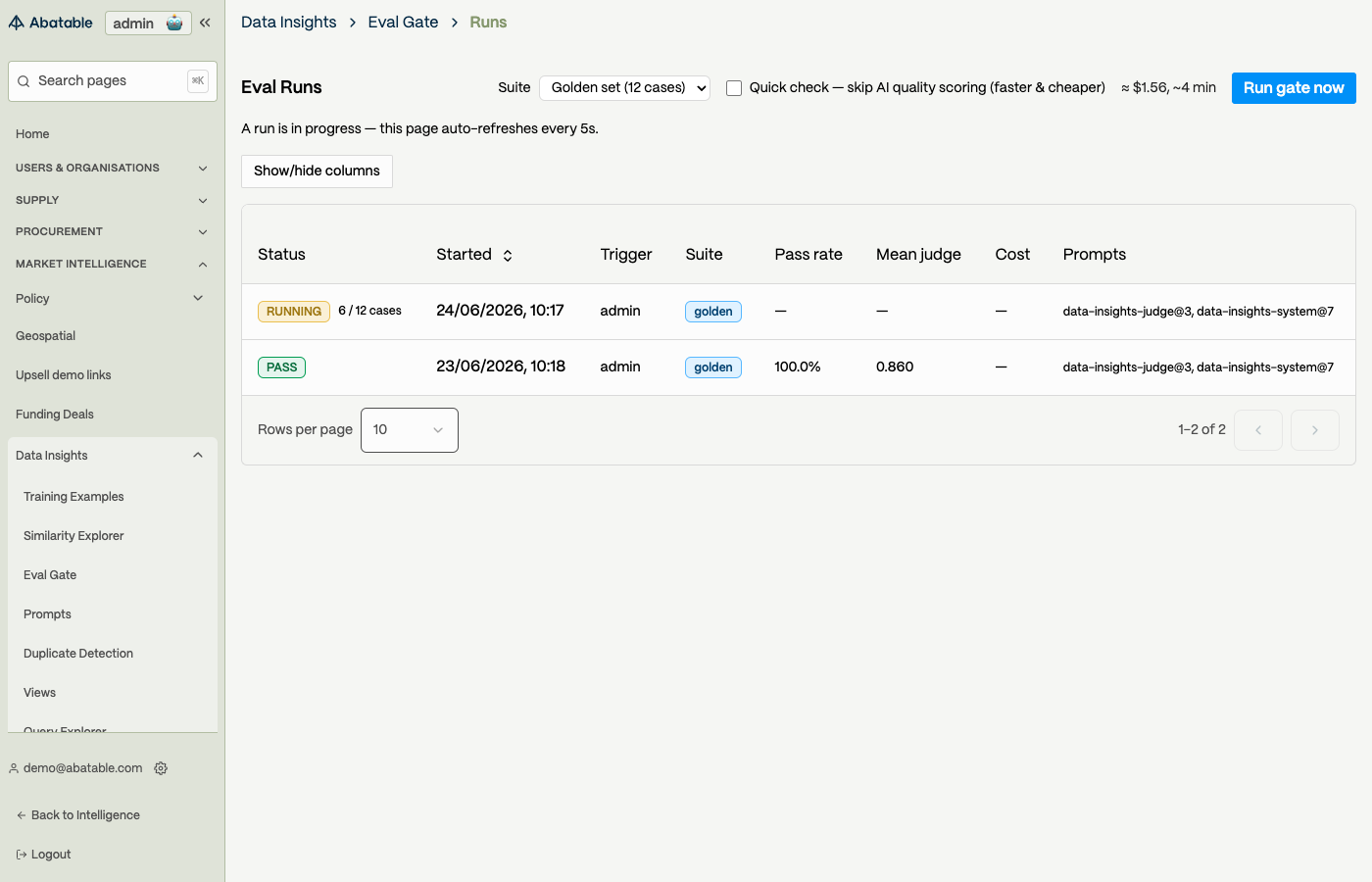This screenshot has height=882, width=1372.
Task: Click the admin robot avatar icon
Action: tap(174, 24)
